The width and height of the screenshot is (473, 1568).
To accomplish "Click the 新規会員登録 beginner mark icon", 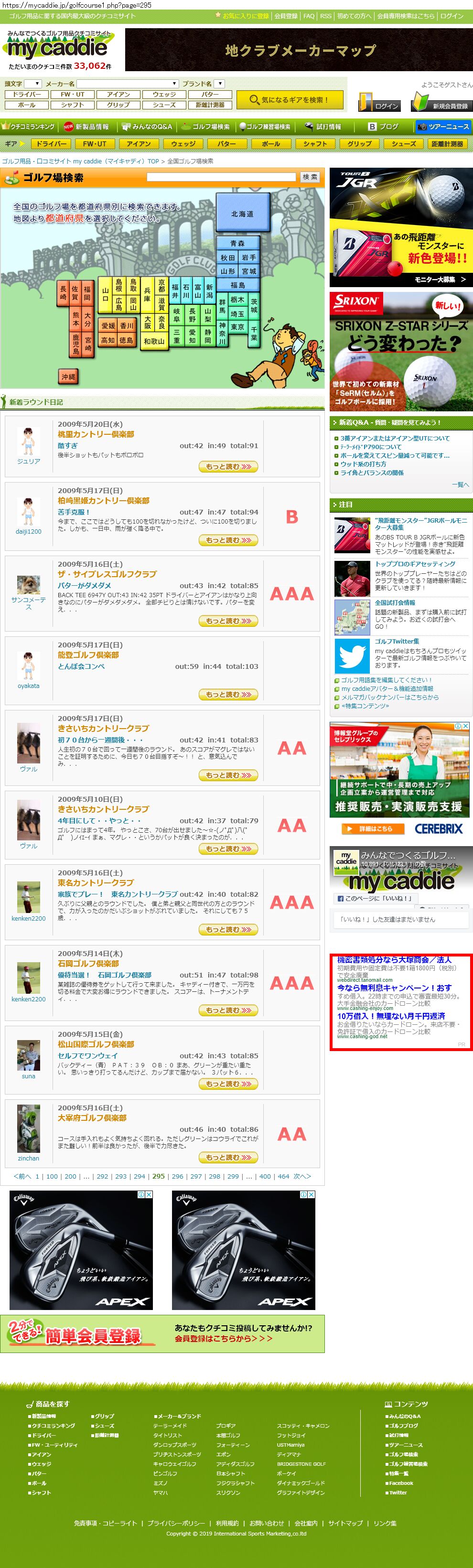I will pyautogui.click(x=440, y=101).
